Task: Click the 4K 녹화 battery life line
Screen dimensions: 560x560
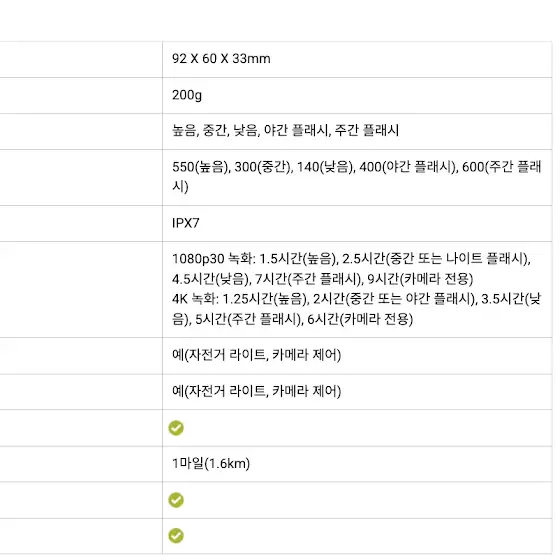Action: coord(356,309)
